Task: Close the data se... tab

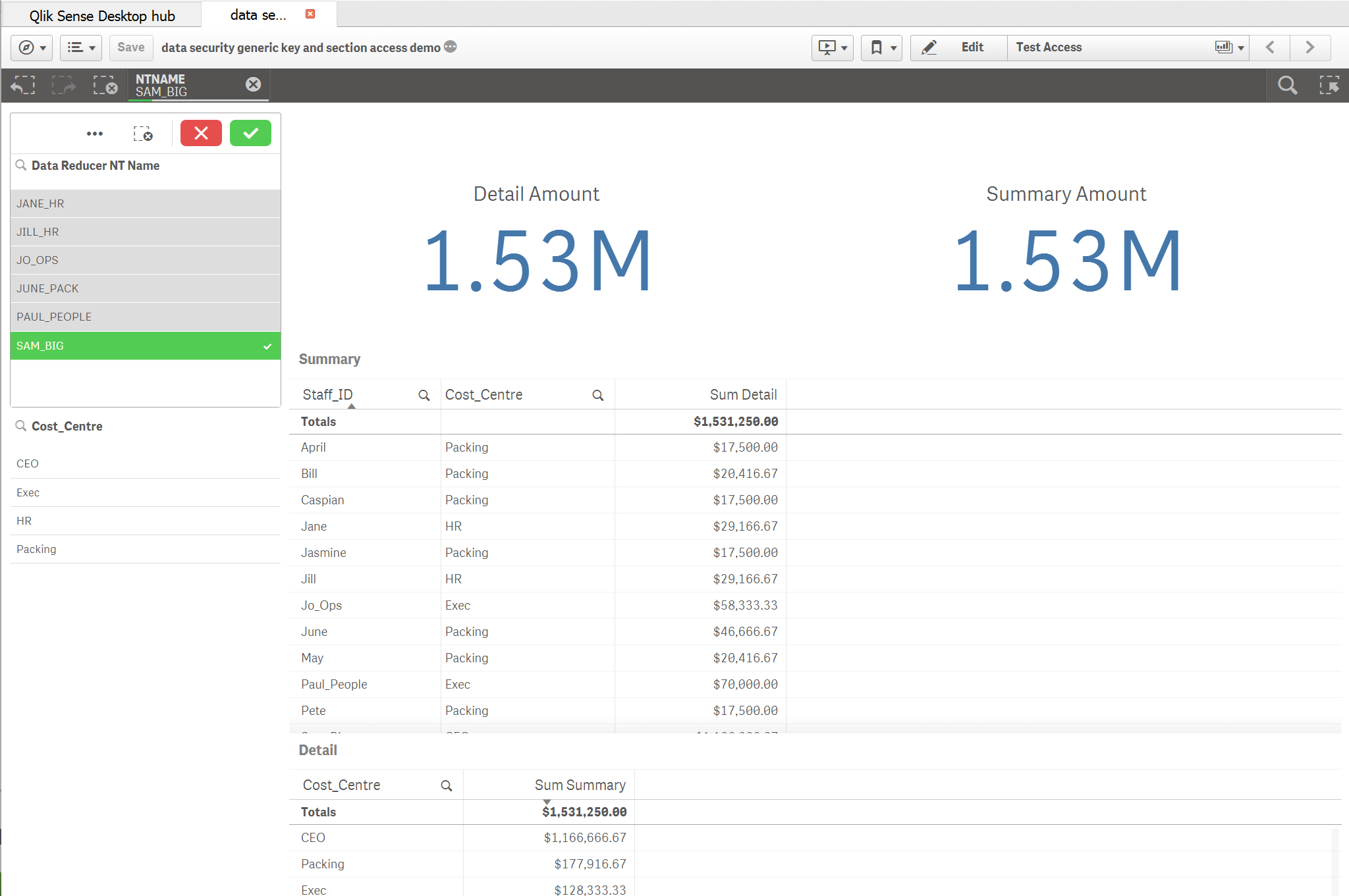Action: (310, 14)
